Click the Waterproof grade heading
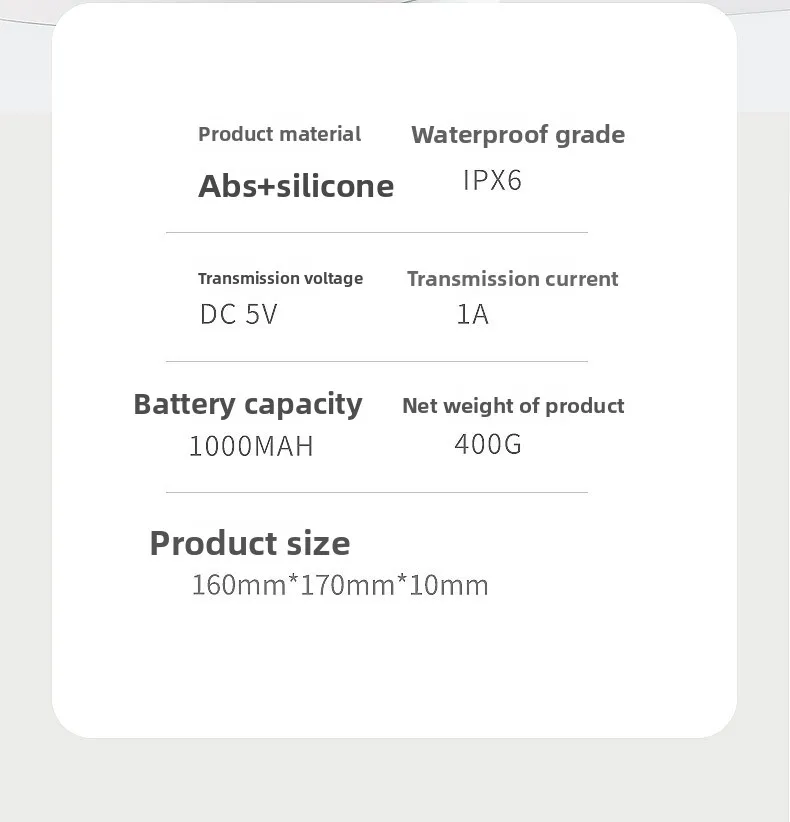Screen dimensions: 790x822 click(x=518, y=135)
